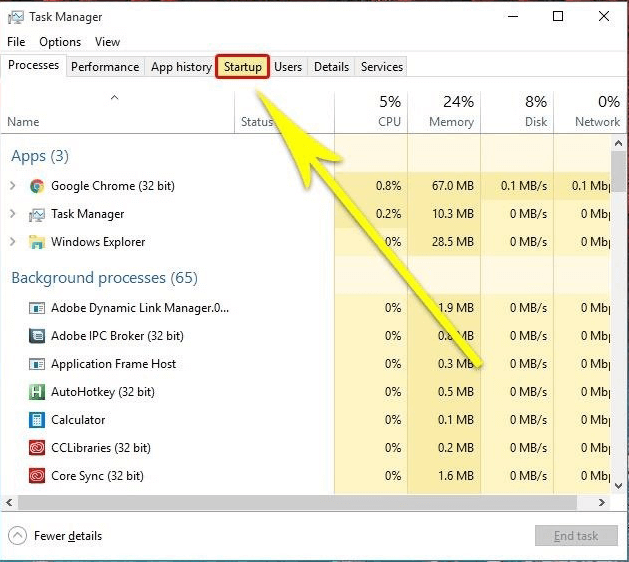Click Background processes (65) group heading
This screenshot has height=562, width=629.
[105, 278]
